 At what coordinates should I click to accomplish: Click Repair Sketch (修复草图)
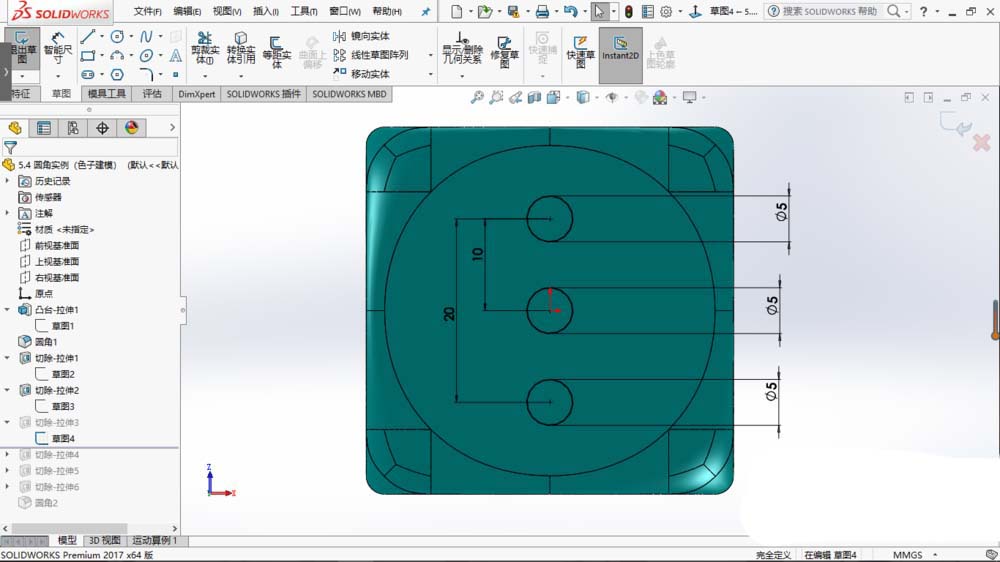pos(504,51)
